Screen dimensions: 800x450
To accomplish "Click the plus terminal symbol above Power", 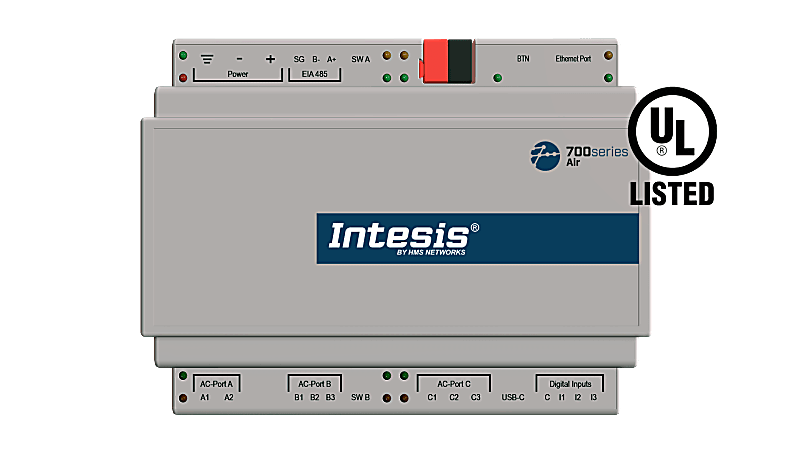I will click(x=270, y=59).
